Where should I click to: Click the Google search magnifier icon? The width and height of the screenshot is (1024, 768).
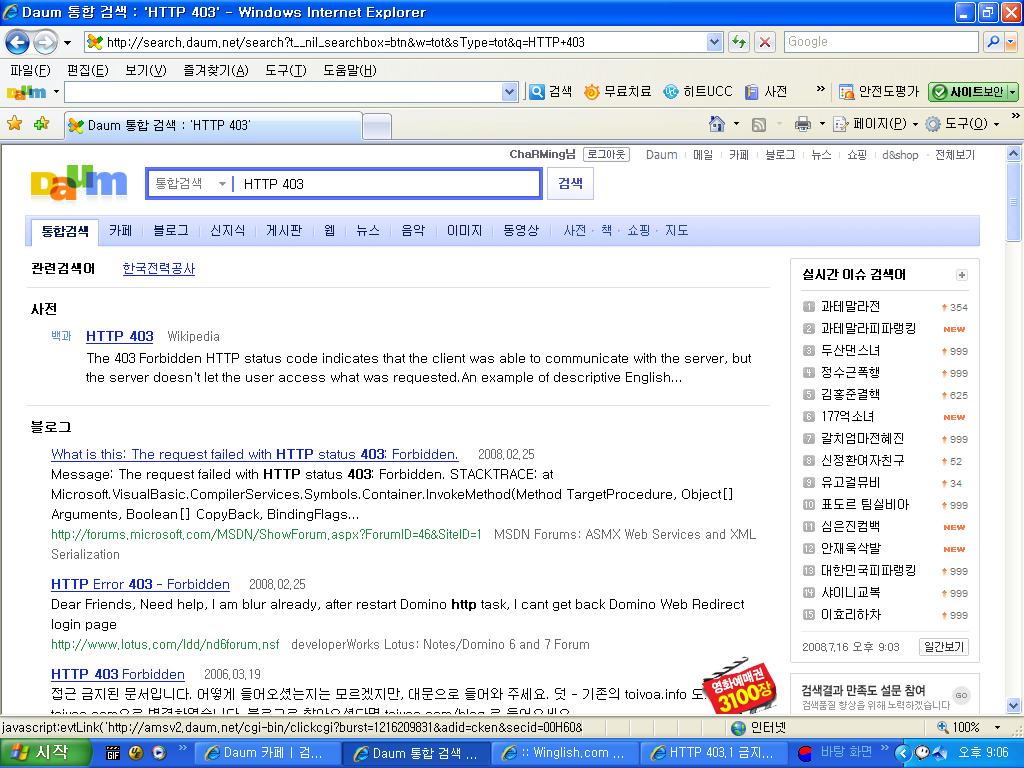pyautogui.click(x=993, y=42)
